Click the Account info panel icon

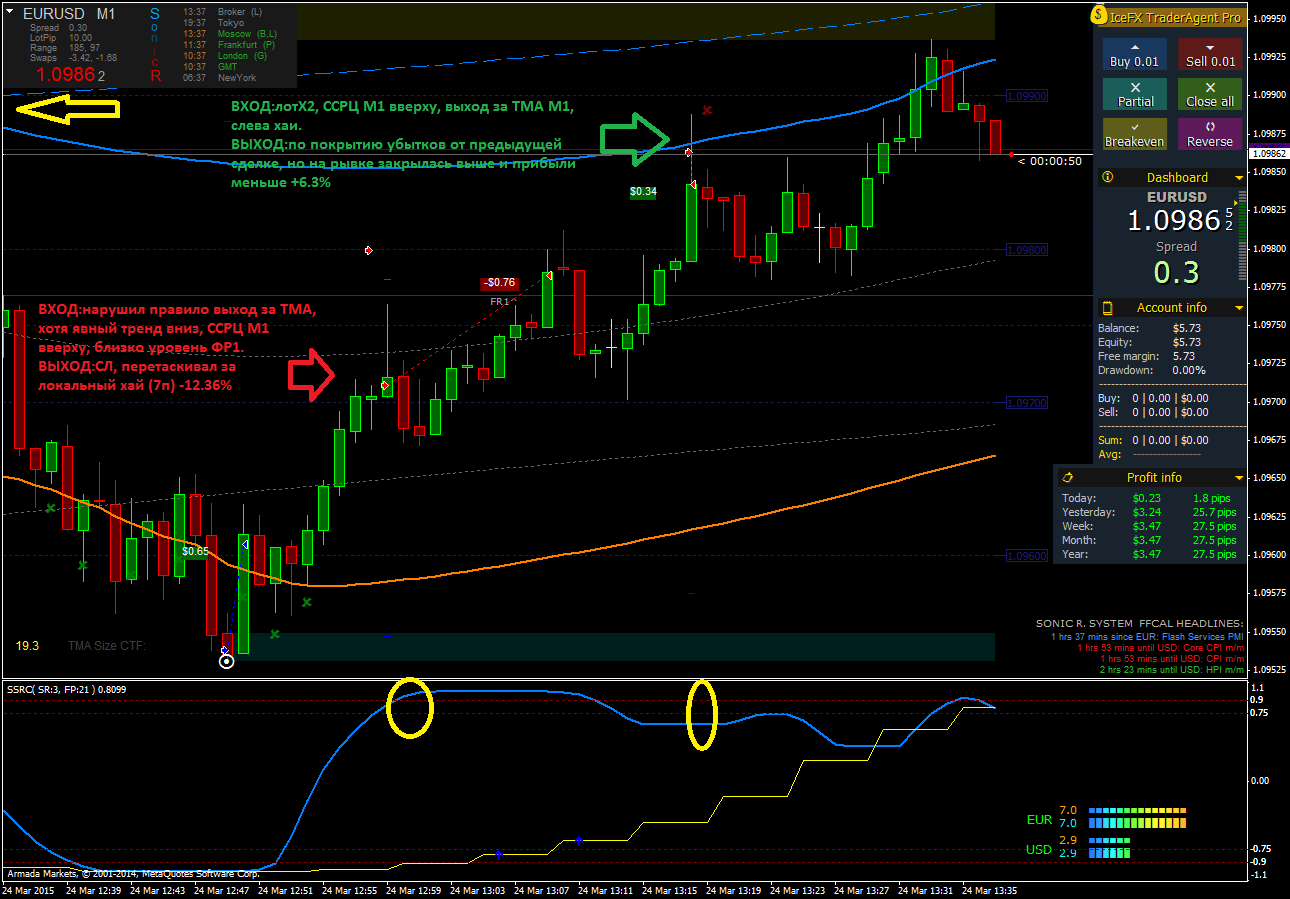point(1108,307)
